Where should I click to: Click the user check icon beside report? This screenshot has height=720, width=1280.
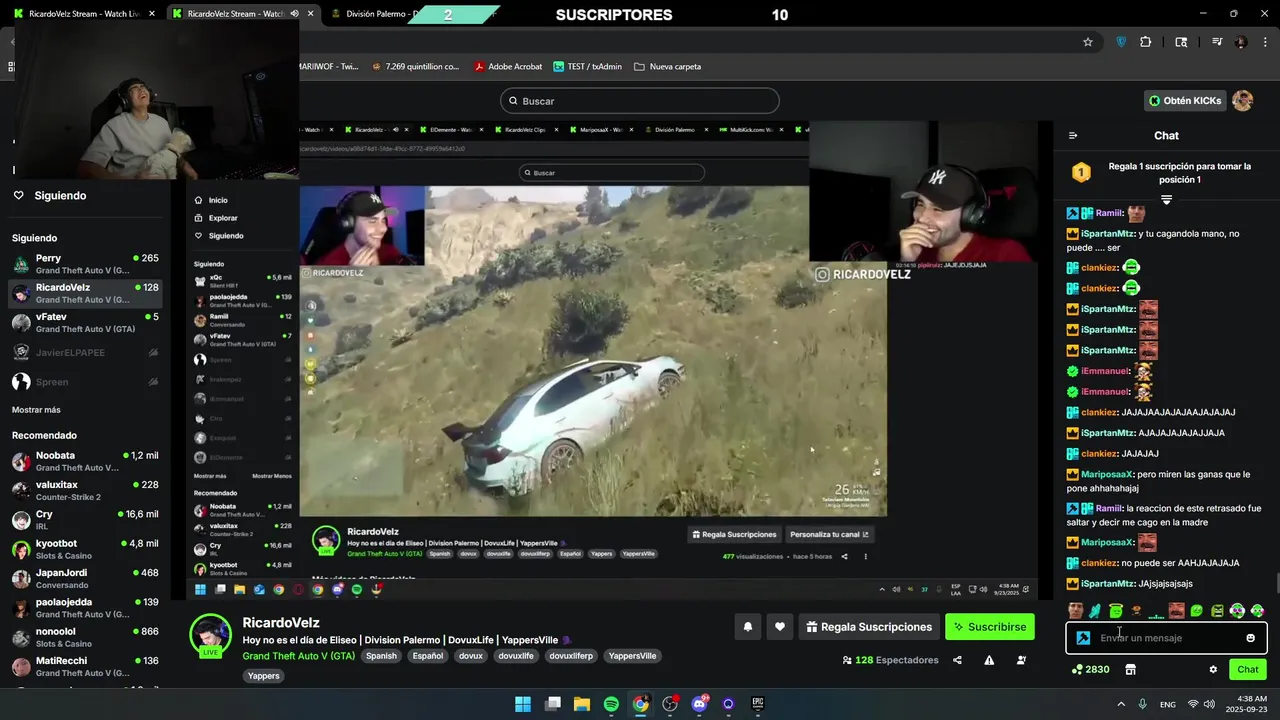(1021, 660)
